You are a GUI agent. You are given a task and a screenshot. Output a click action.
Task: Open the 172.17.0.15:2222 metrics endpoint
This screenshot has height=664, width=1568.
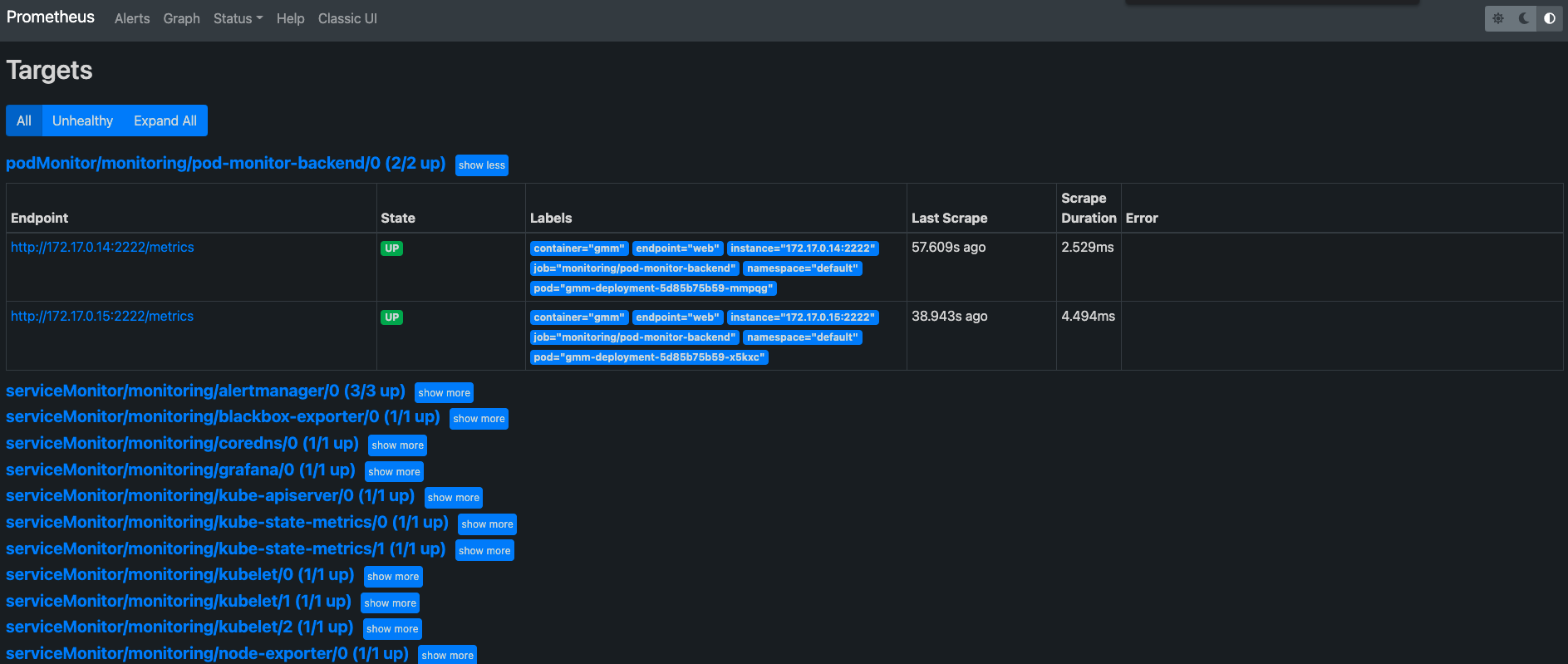tap(102, 317)
